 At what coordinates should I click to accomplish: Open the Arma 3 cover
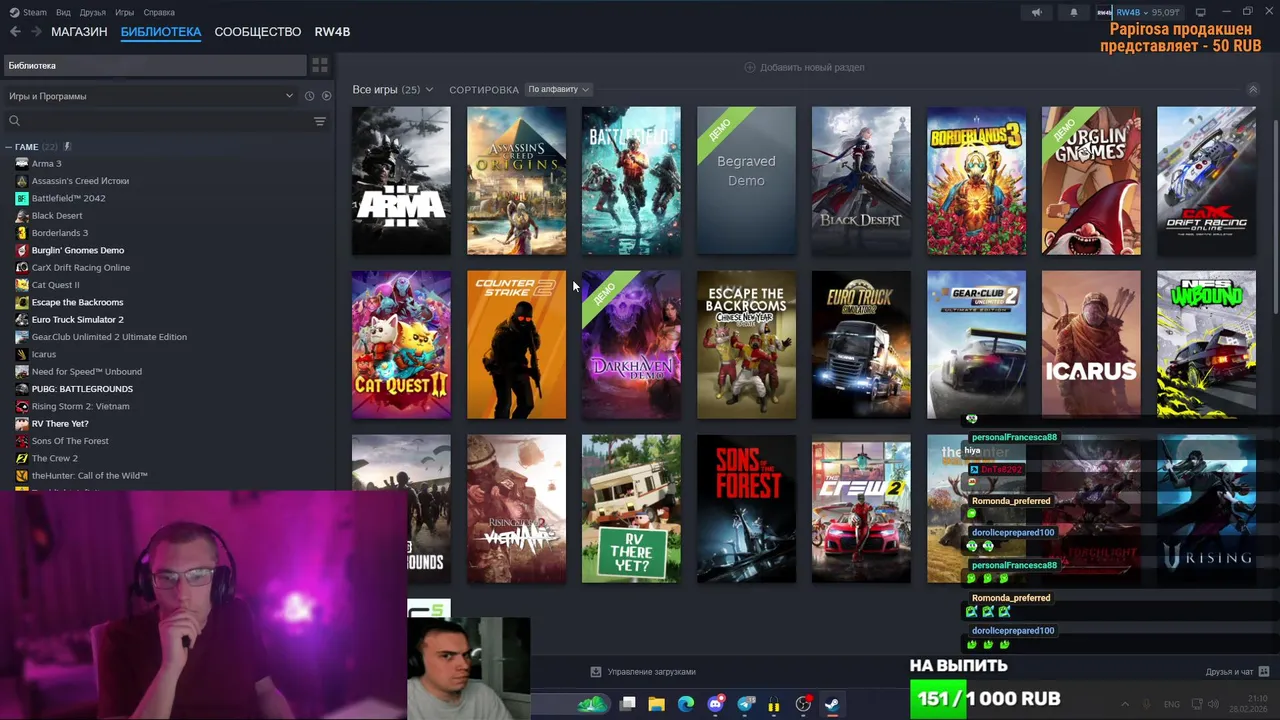coord(401,181)
